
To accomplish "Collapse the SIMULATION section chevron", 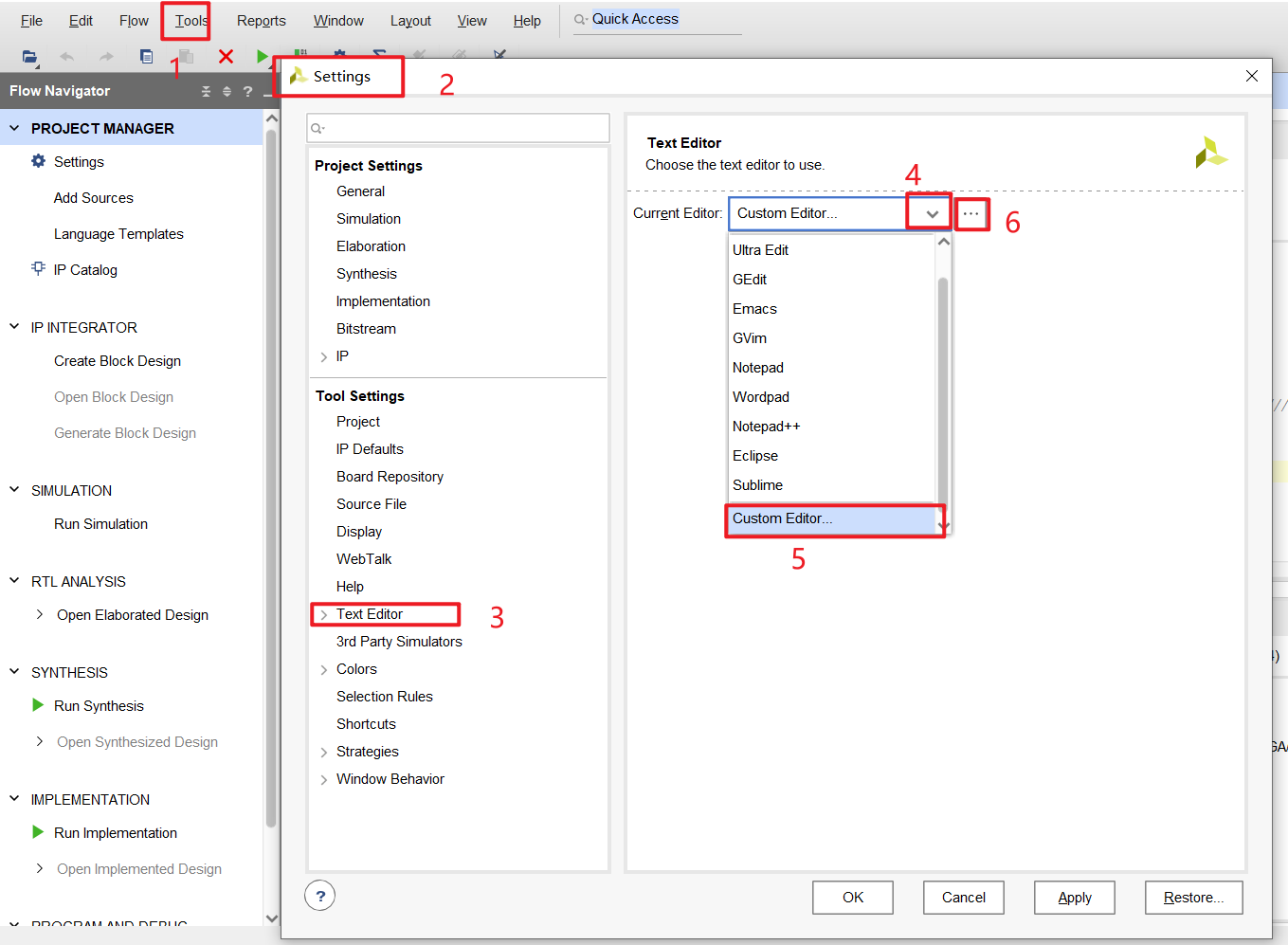I will coord(14,490).
